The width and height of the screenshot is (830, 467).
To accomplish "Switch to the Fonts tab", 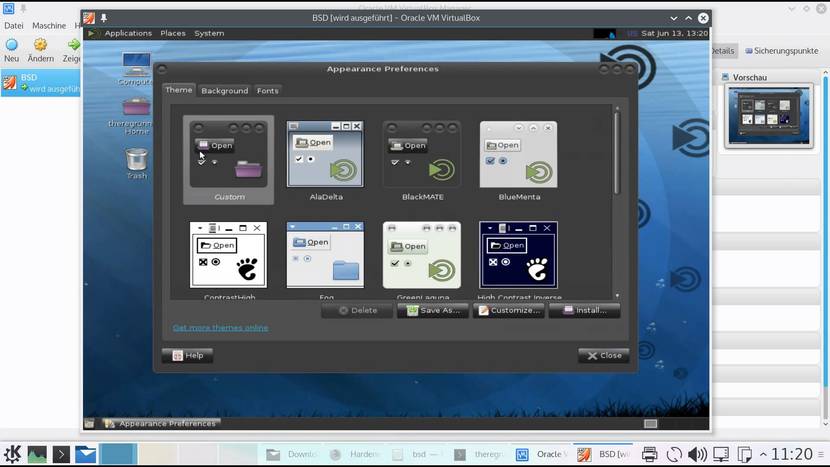I will 267,91.
